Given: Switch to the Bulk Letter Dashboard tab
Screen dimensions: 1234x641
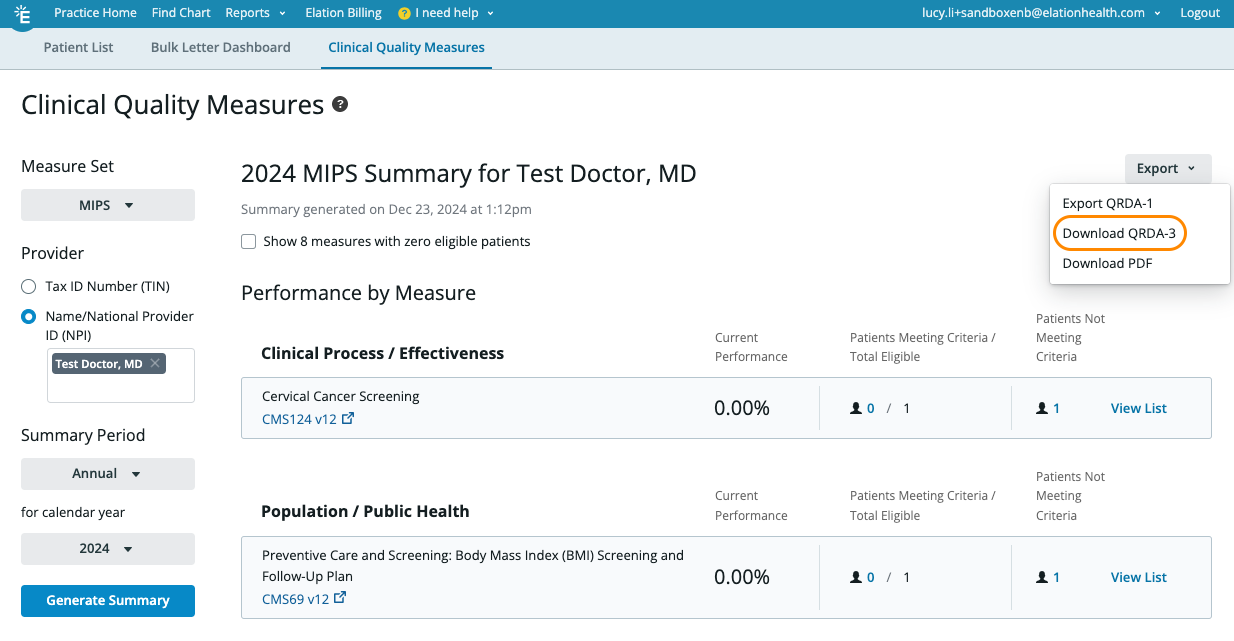Looking at the screenshot, I should (220, 47).
